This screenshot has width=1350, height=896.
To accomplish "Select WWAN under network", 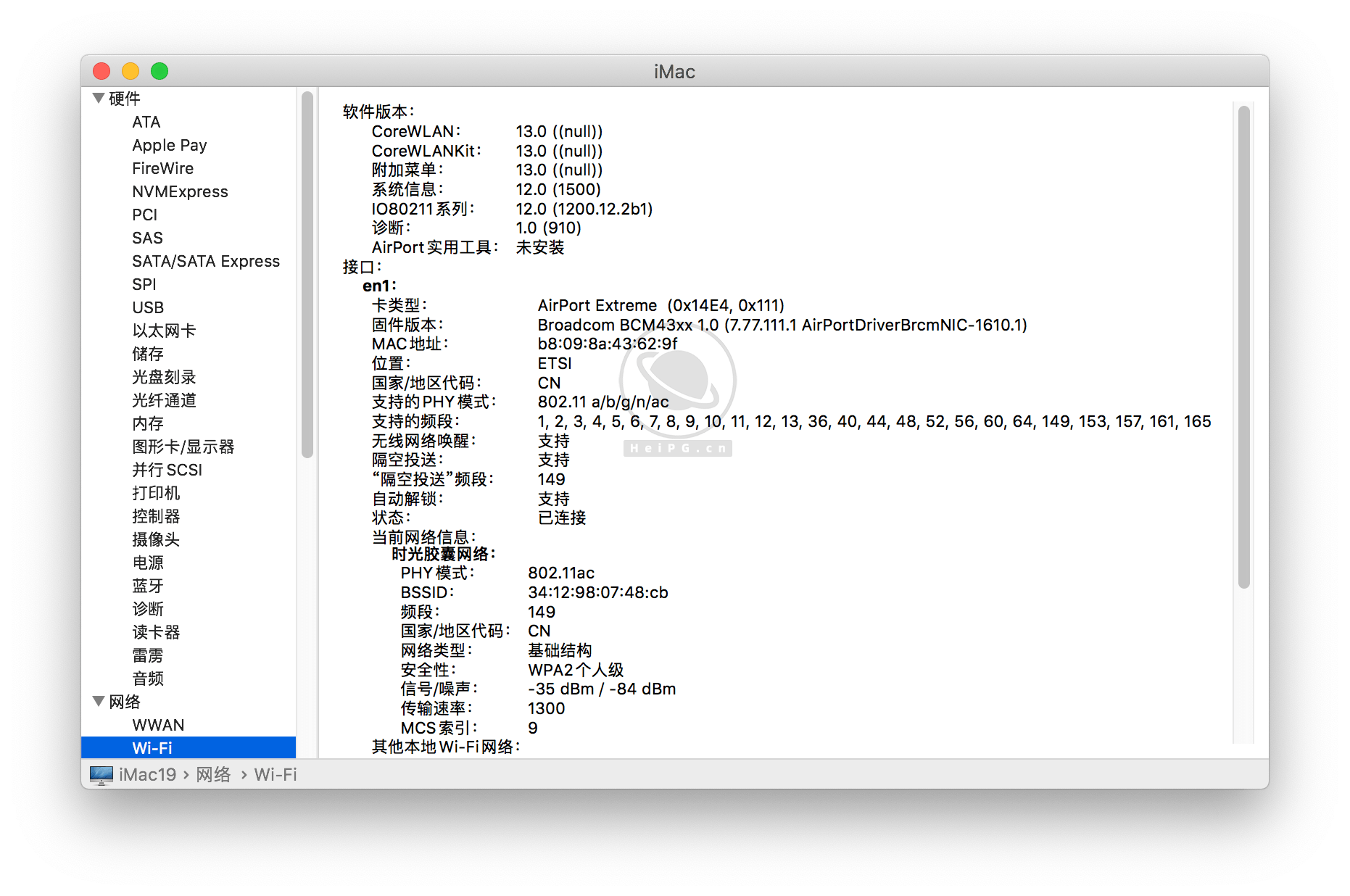I will 158,725.
